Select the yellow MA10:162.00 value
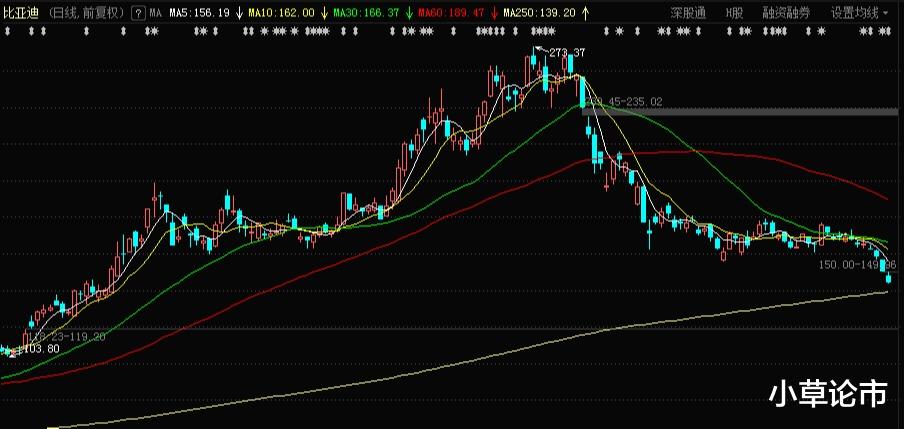904x429 pixels. (x=281, y=13)
